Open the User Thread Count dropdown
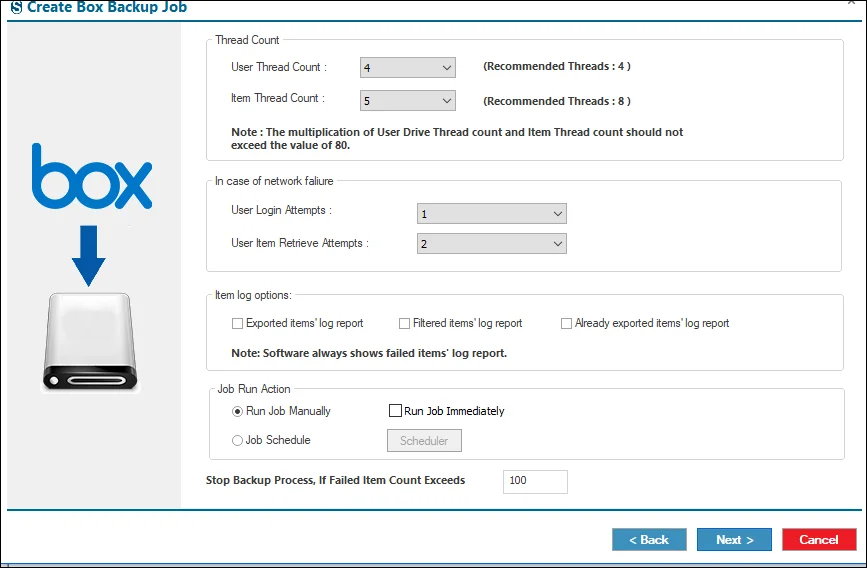Image resolution: width=867 pixels, height=568 pixels. click(408, 67)
